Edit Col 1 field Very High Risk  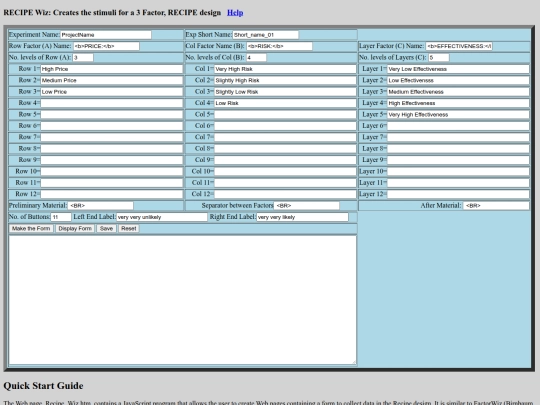tap(285, 69)
